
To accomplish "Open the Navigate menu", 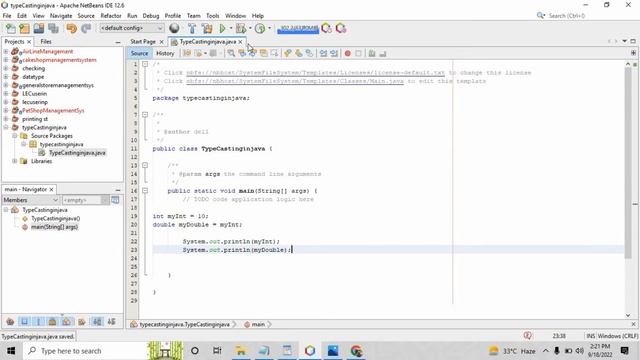I will click(x=61, y=16).
